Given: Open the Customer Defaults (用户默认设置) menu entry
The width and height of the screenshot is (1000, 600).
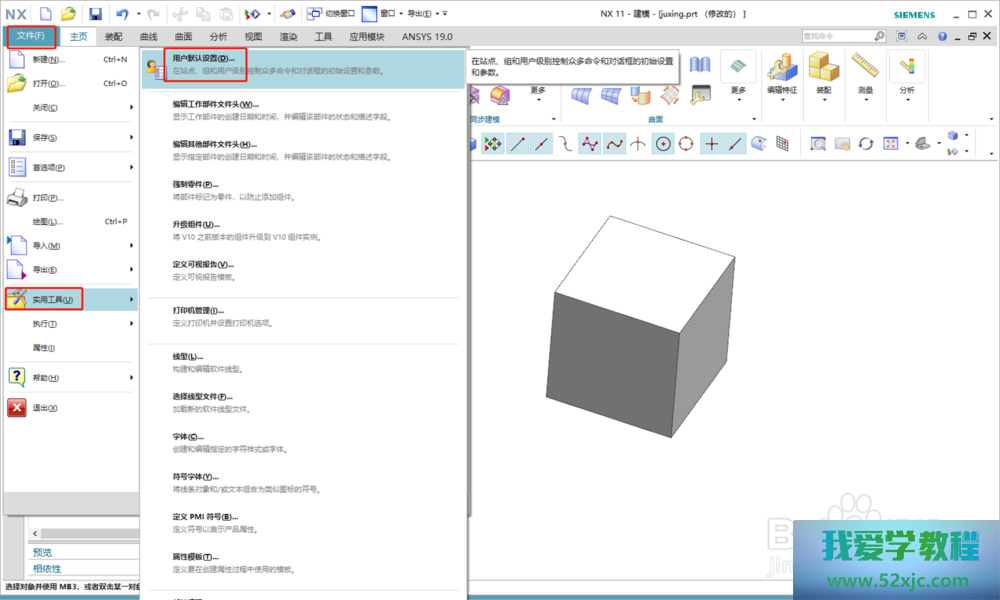Looking at the screenshot, I should coord(203,59).
